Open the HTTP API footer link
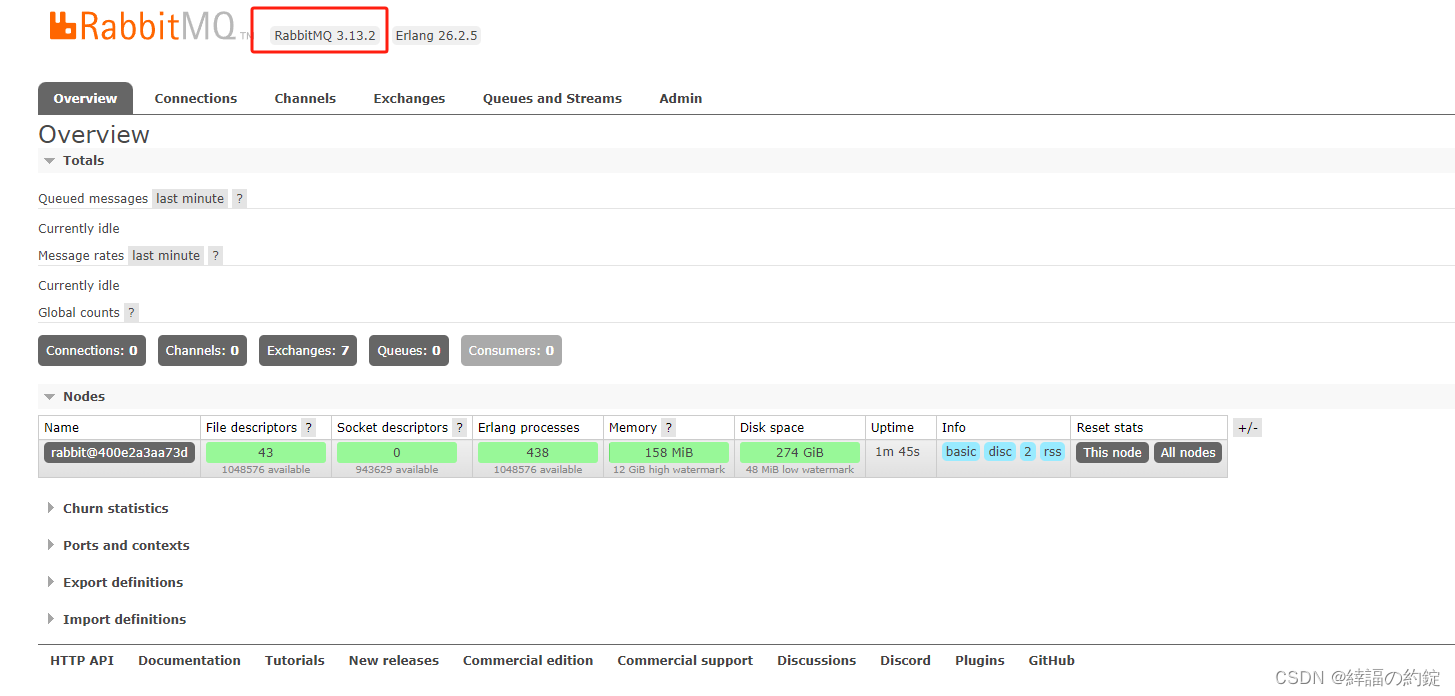Screen dimensions: 1455x696 (82, 661)
